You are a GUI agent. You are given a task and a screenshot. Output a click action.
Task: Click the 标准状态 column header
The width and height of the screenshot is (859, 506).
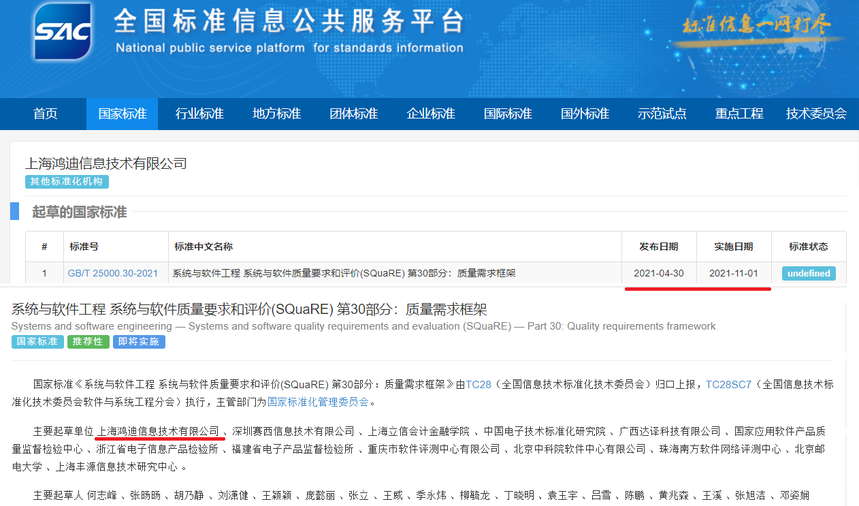(x=809, y=247)
